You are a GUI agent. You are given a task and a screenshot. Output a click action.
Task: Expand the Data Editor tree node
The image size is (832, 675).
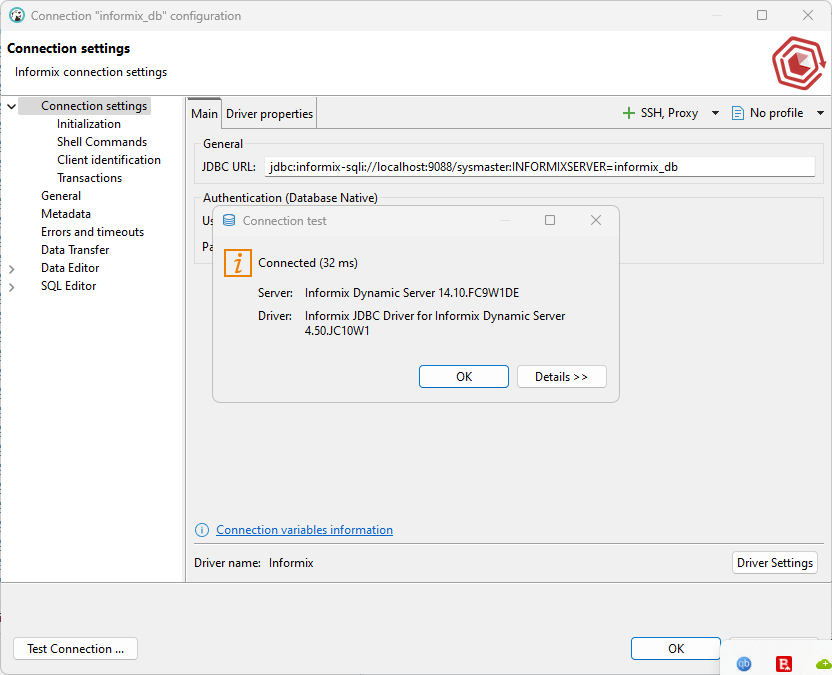[x=12, y=268]
